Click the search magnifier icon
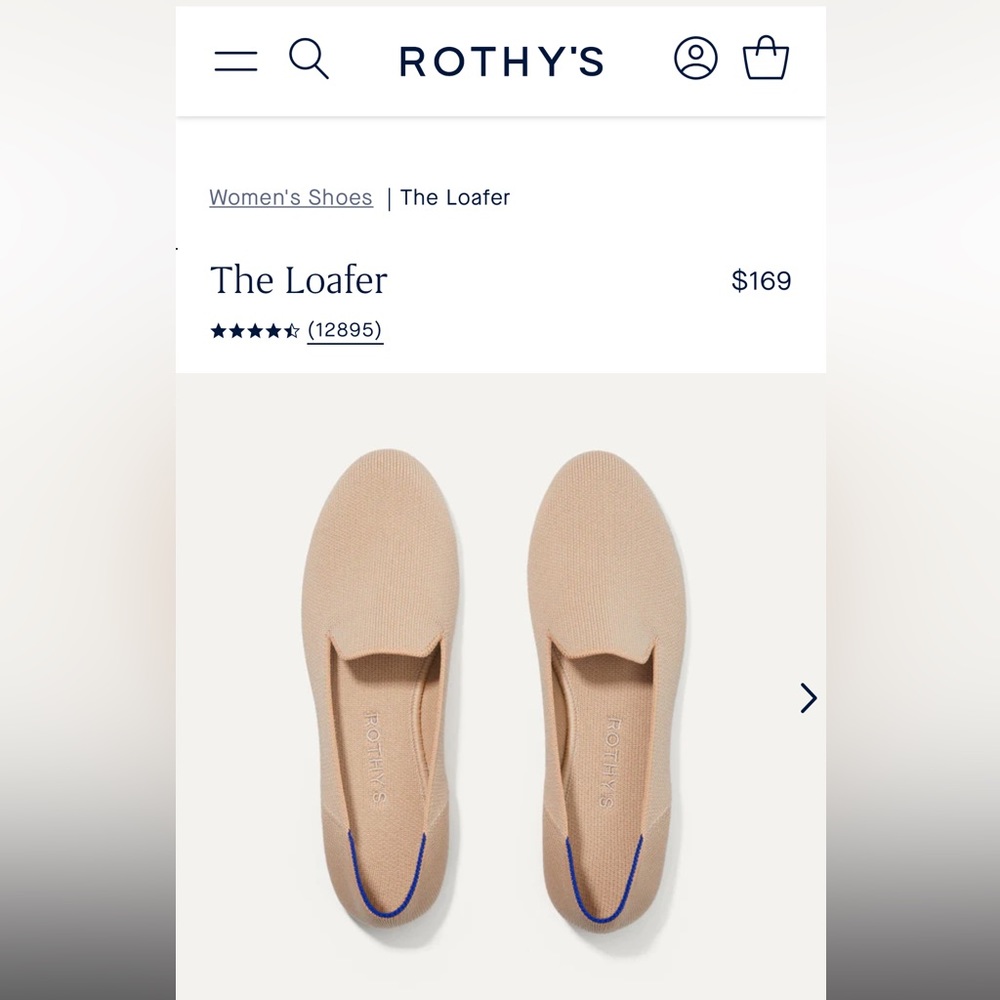 click(x=309, y=60)
